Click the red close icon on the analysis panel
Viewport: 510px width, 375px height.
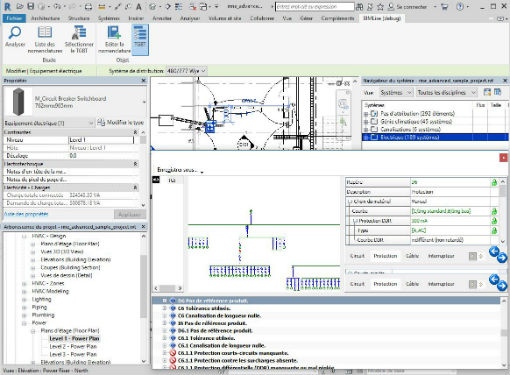coord(503,158)
